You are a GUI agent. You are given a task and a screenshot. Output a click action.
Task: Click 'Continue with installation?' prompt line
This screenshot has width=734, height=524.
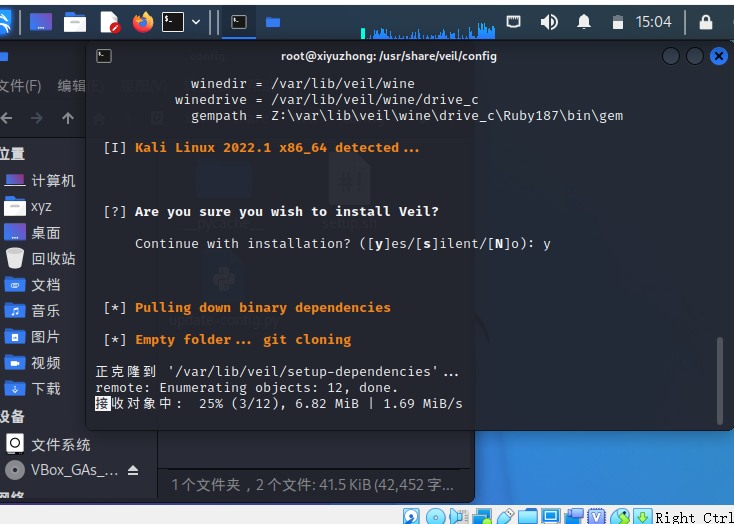[343, 244]
